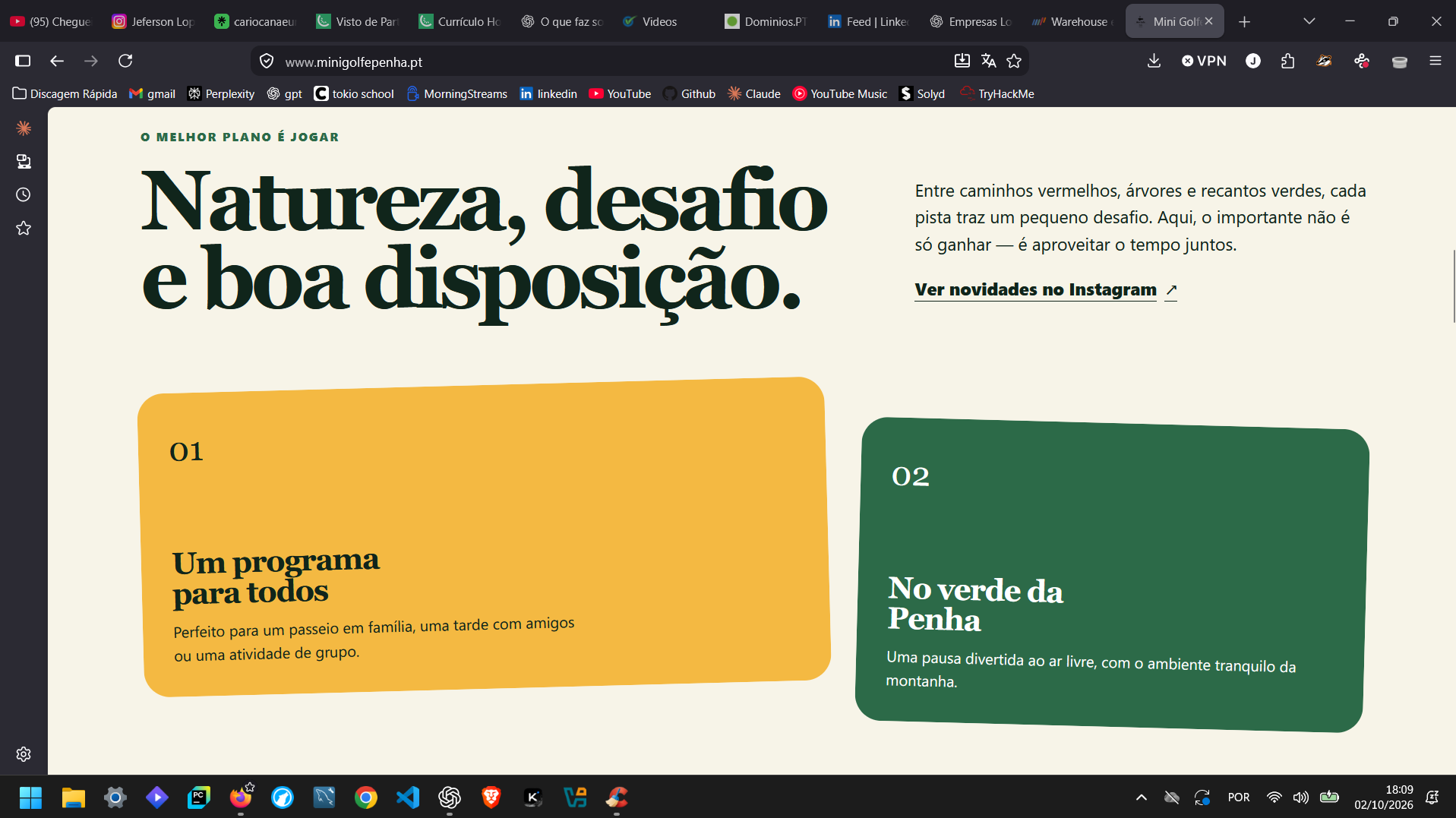Image resolution: width=1456 pixels, height=818 pixels.
Task: Open the sidebar synced tabs icon
Action: [x=24, y=161]
